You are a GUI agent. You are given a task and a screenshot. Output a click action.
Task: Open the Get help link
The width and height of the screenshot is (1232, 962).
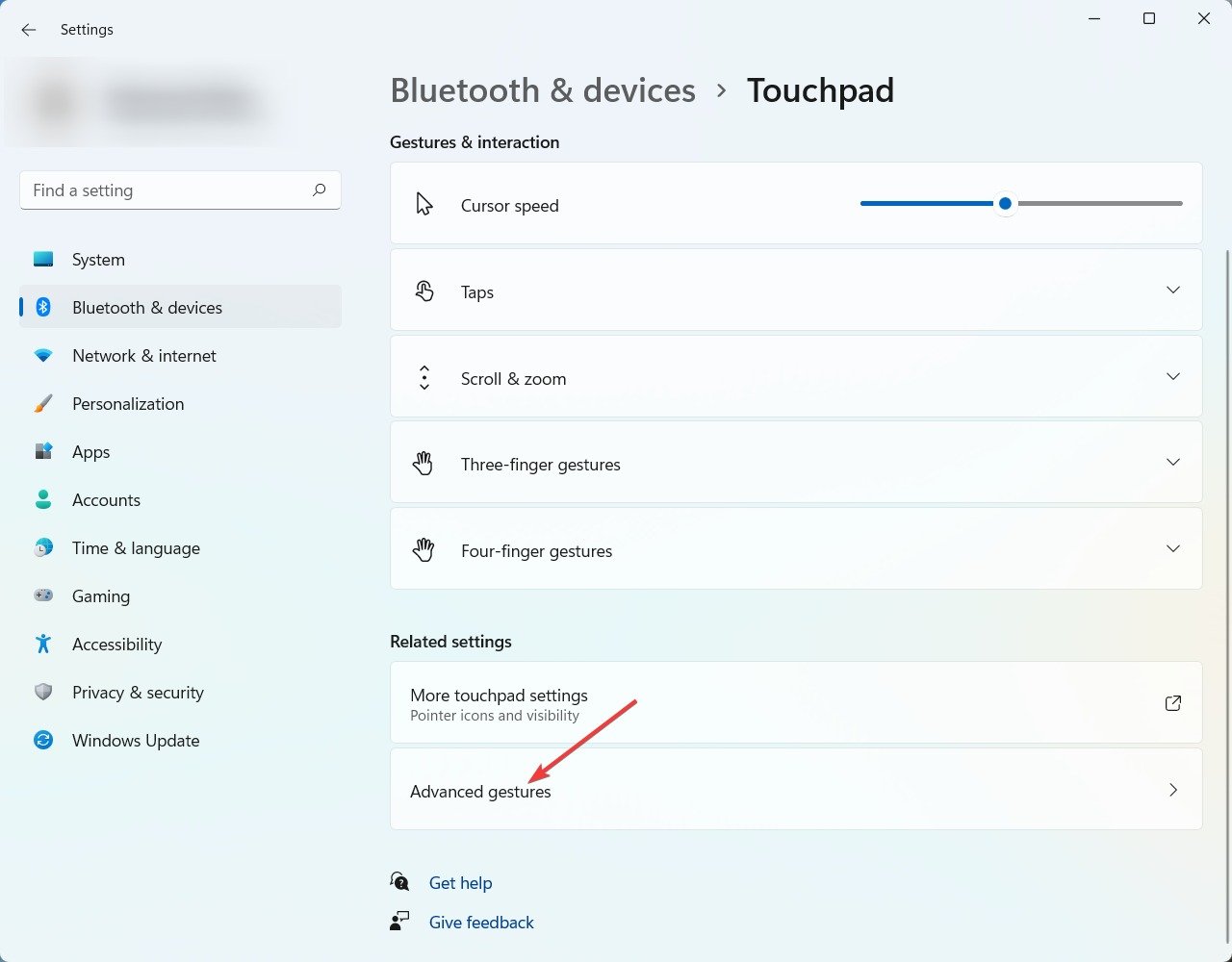coord(460,883)
